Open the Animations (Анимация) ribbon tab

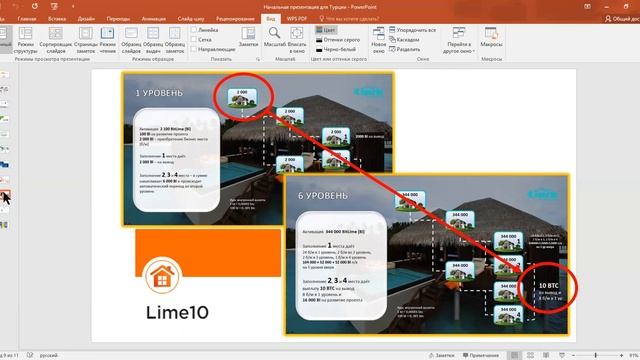coord(153,19)
